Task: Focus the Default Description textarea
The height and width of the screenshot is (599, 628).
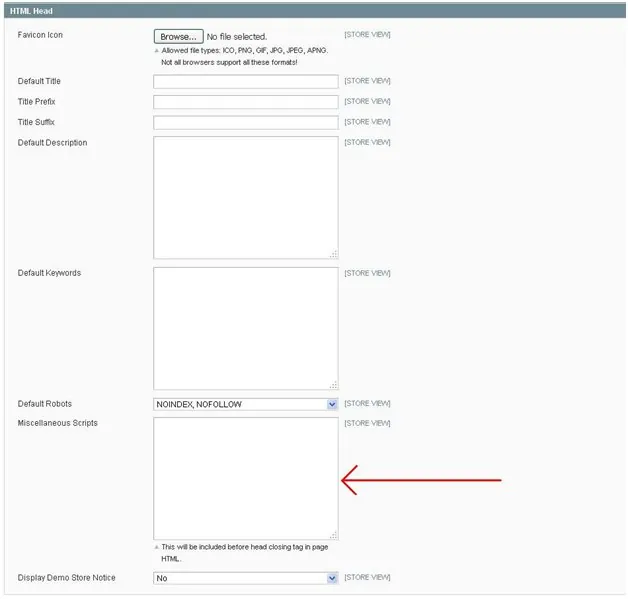Action: click(246, 198)
